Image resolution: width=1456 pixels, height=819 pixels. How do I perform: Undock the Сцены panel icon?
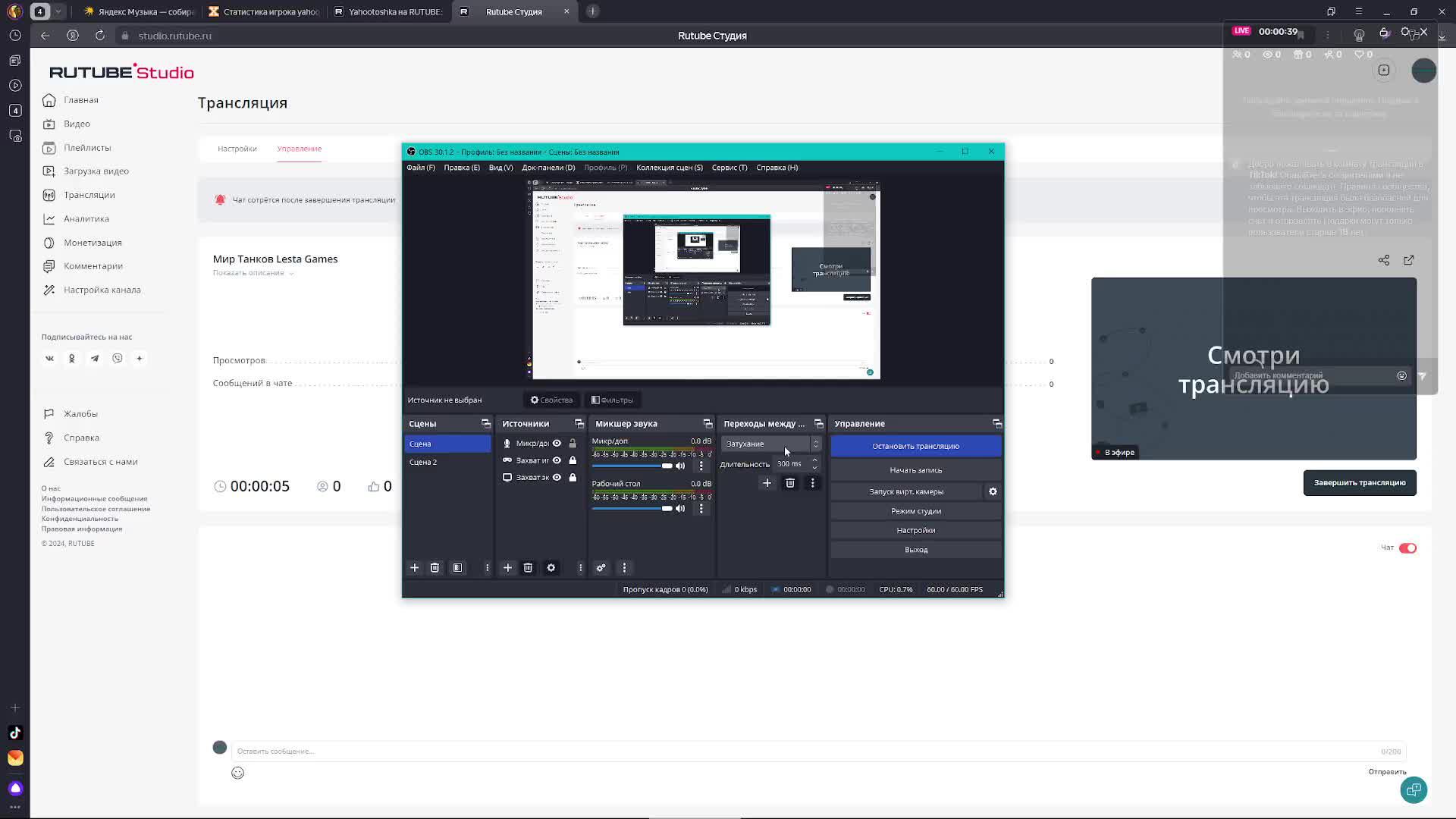pos(485,424)
